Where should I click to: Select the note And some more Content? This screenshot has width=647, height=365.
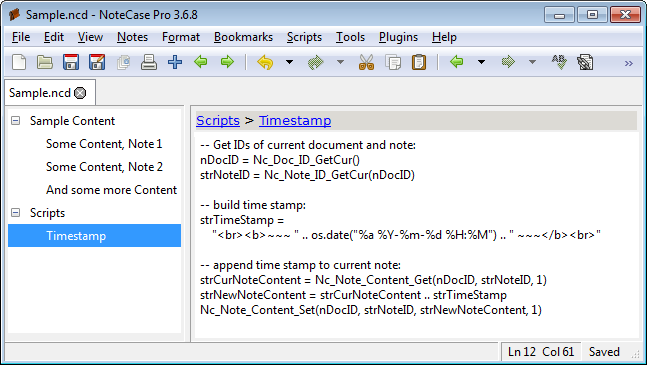click(111, 190)
